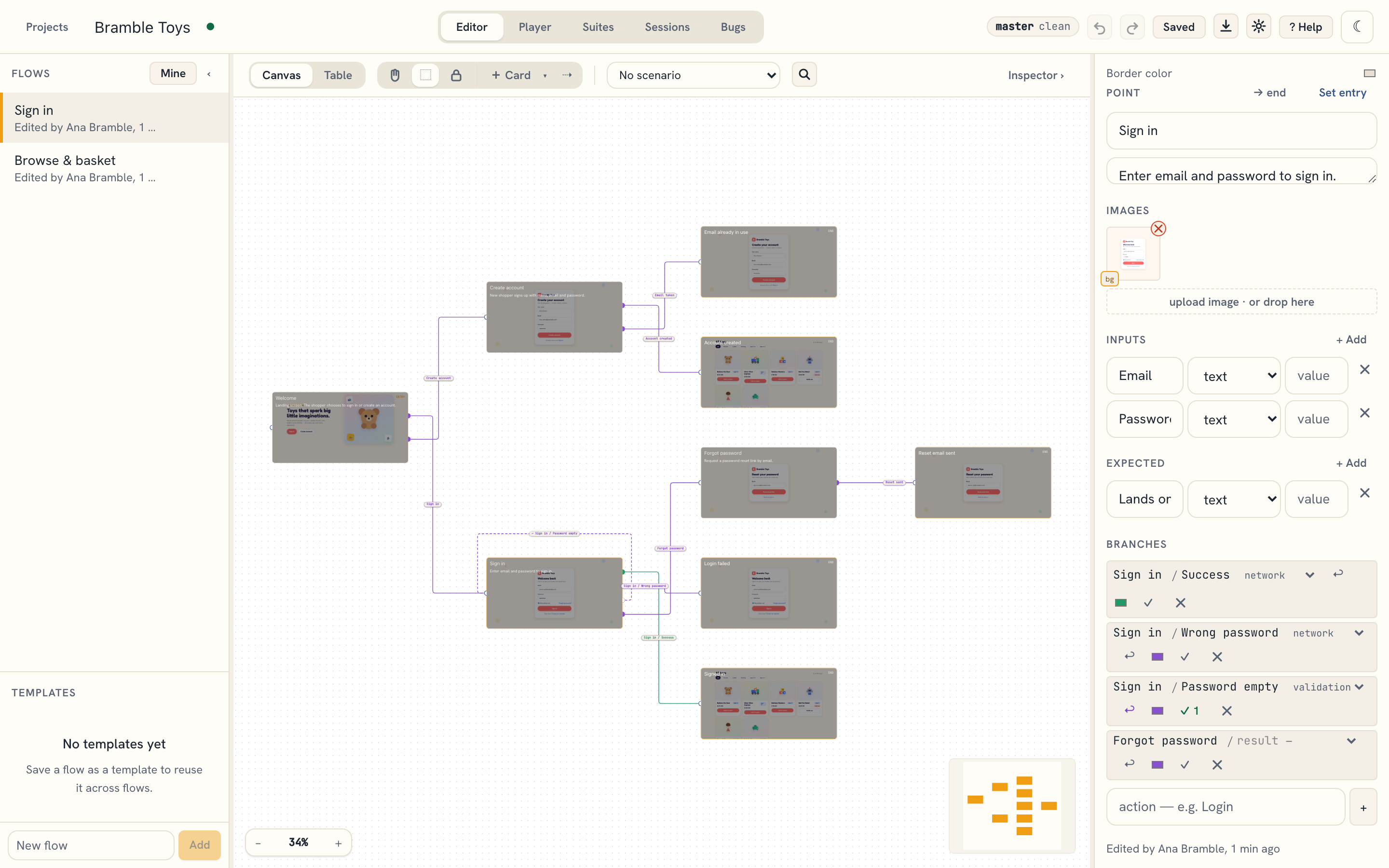The image size is (1389, 868).
Task: Open the Password input type dropdown
Action: 1233,420
